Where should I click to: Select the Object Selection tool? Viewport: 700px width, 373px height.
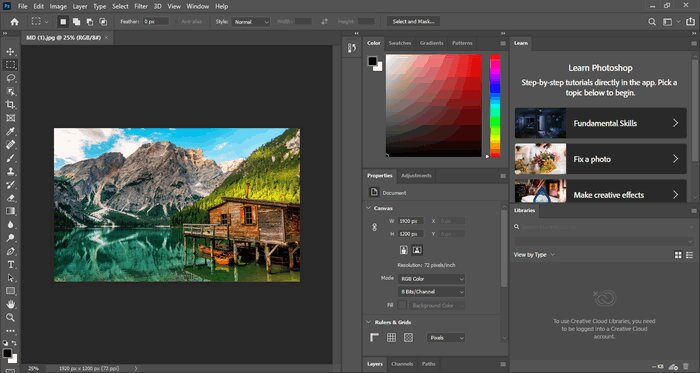click(x=10, y=91)
